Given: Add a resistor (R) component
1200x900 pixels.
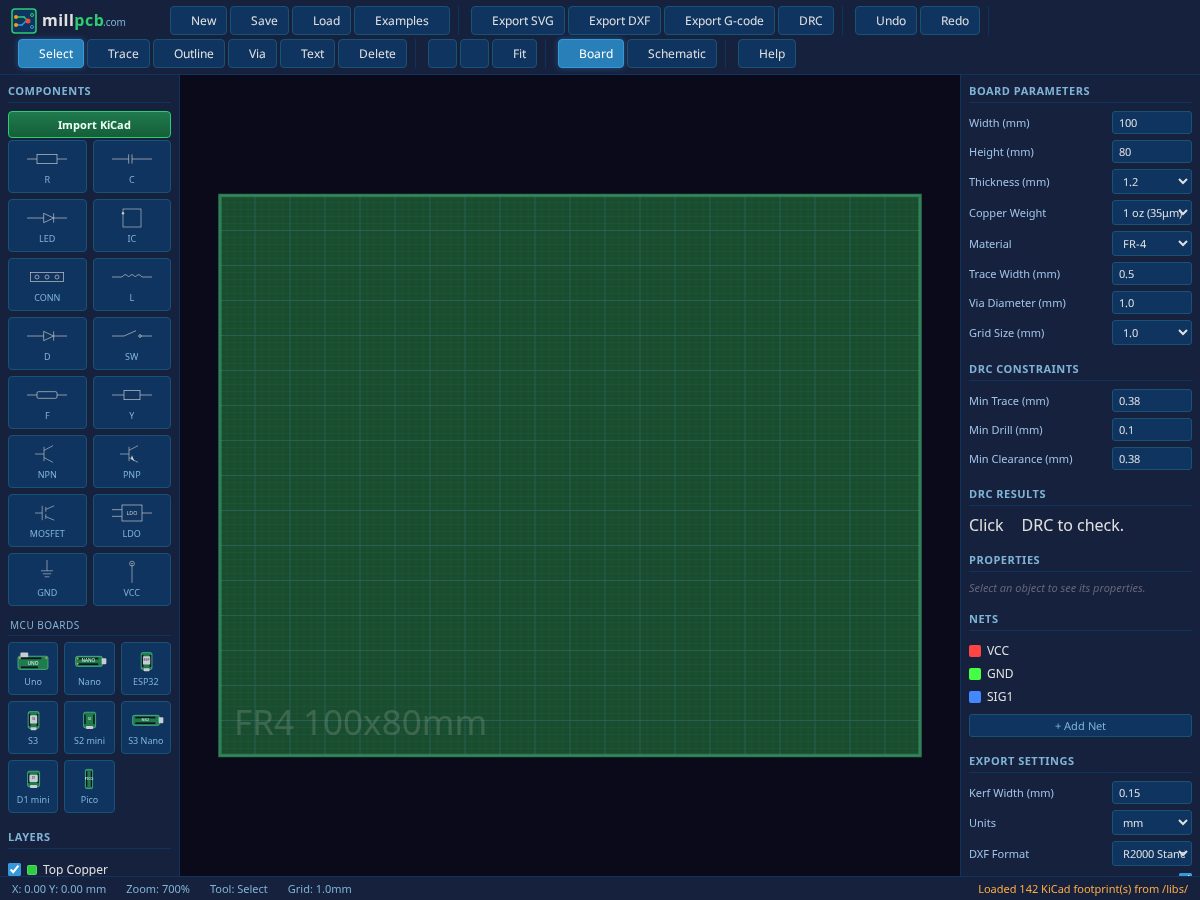Looking at the screenshot, I should pos(47,166).
